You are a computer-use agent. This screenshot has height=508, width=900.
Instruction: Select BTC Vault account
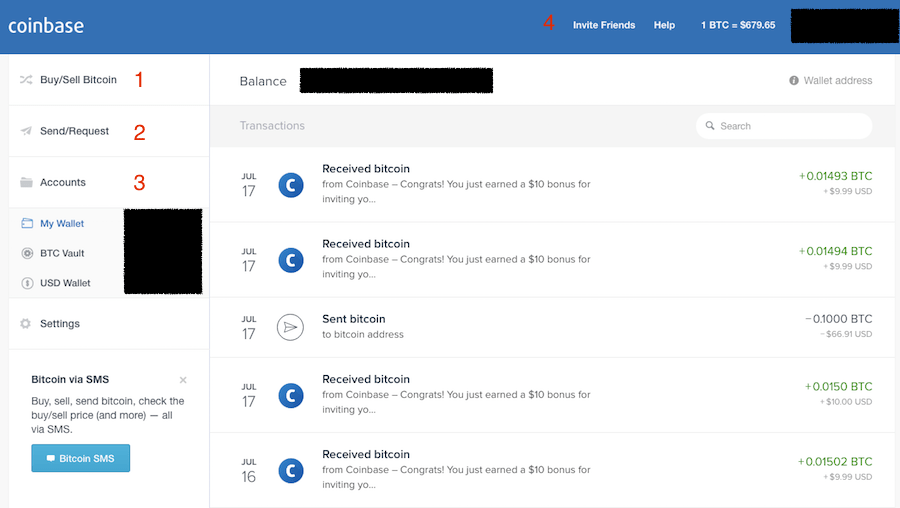(x=62, y=253)
